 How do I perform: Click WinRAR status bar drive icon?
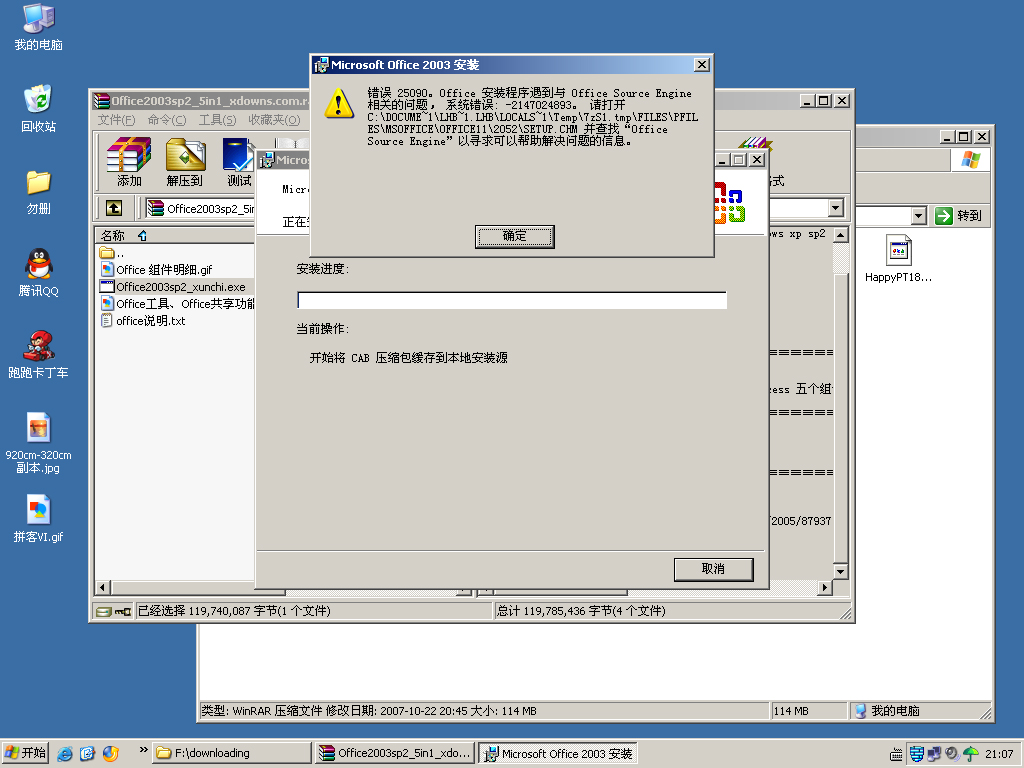[103, 611]
